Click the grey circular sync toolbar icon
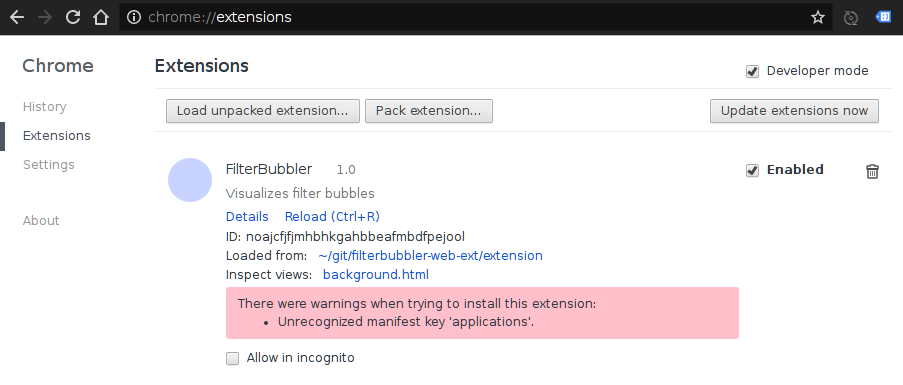The image size is (903, 385). pos(851,18)
